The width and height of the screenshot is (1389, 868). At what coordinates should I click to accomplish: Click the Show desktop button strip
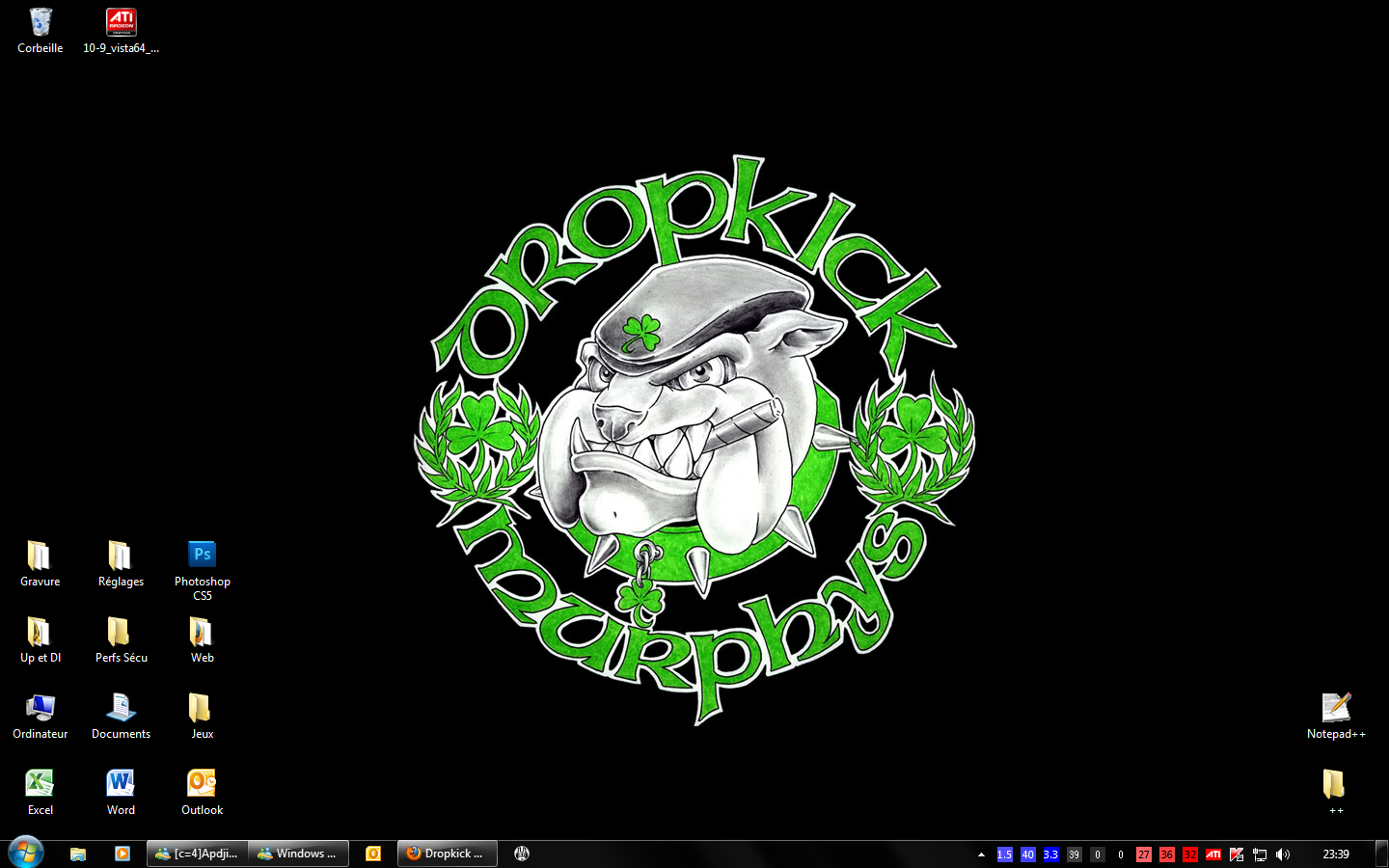[x=1382, y=854]
